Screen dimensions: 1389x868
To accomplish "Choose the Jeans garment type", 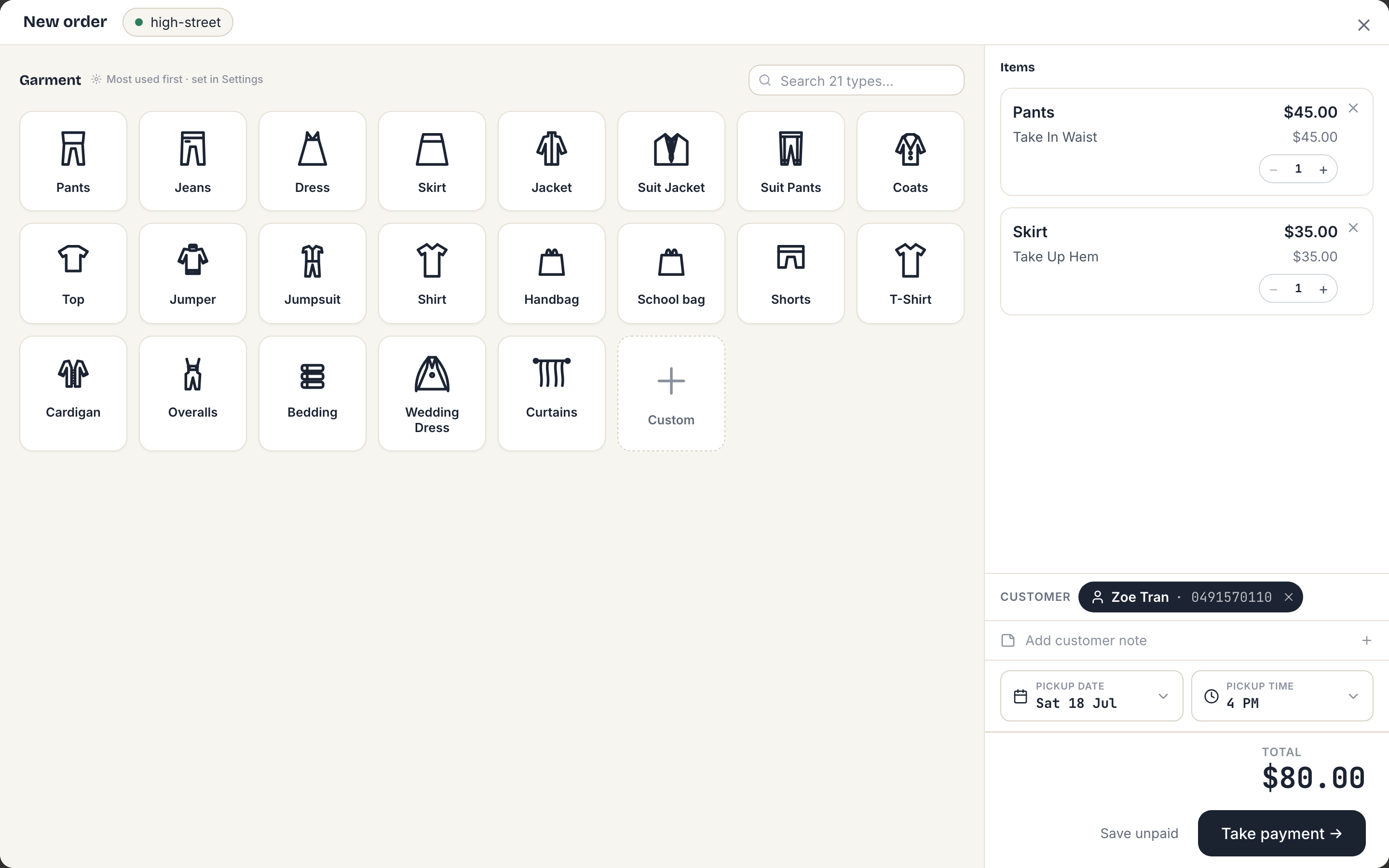I will [x=193, y=161].
